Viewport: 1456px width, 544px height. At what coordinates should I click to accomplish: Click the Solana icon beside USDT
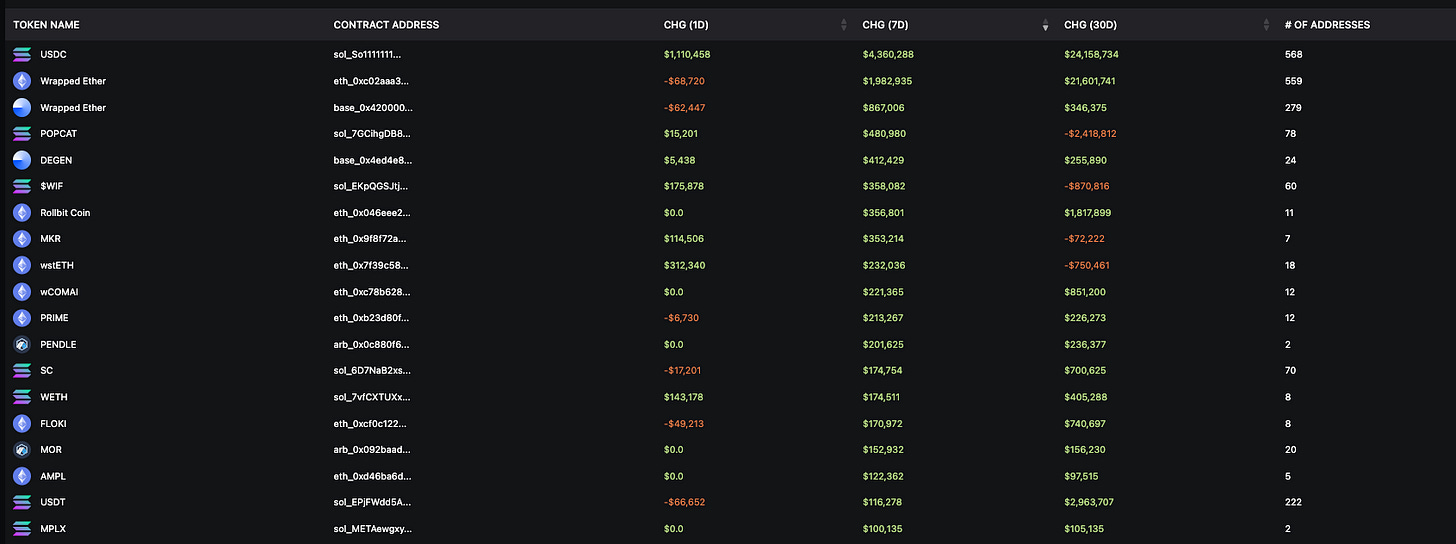point(22,502)
